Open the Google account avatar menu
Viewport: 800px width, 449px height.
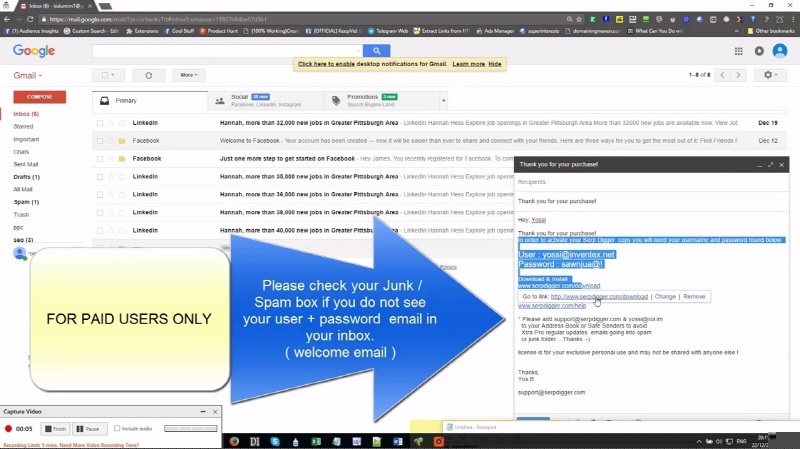(780, 51)
